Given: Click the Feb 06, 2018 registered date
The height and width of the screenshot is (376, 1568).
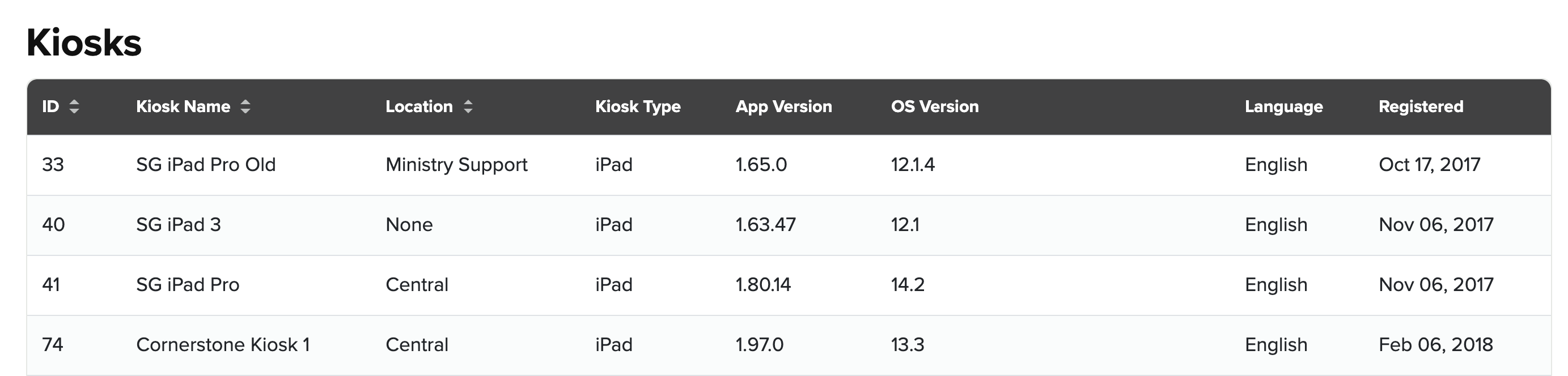Looking at the screenshot, I should (x=1435, y=345).
